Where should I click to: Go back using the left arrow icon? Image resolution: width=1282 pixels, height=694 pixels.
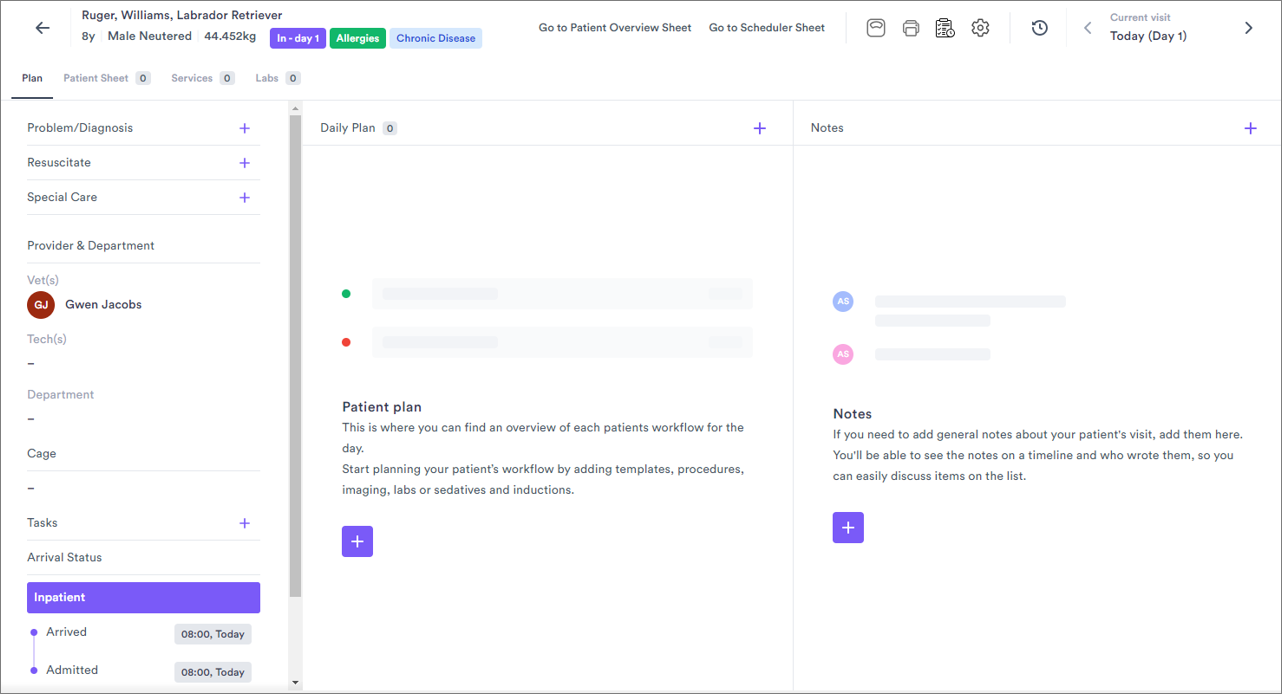point(42,28)
